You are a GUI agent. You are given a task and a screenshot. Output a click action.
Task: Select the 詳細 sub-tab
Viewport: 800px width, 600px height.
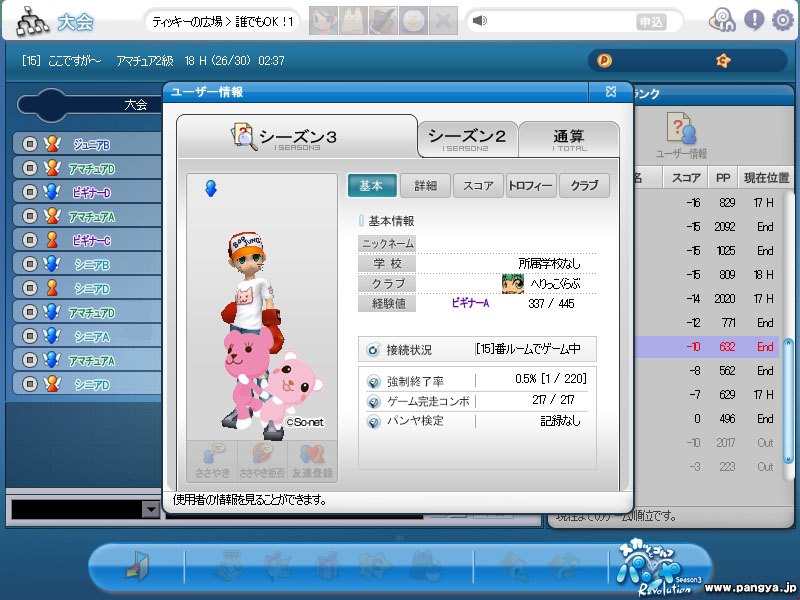pos(426,186)
